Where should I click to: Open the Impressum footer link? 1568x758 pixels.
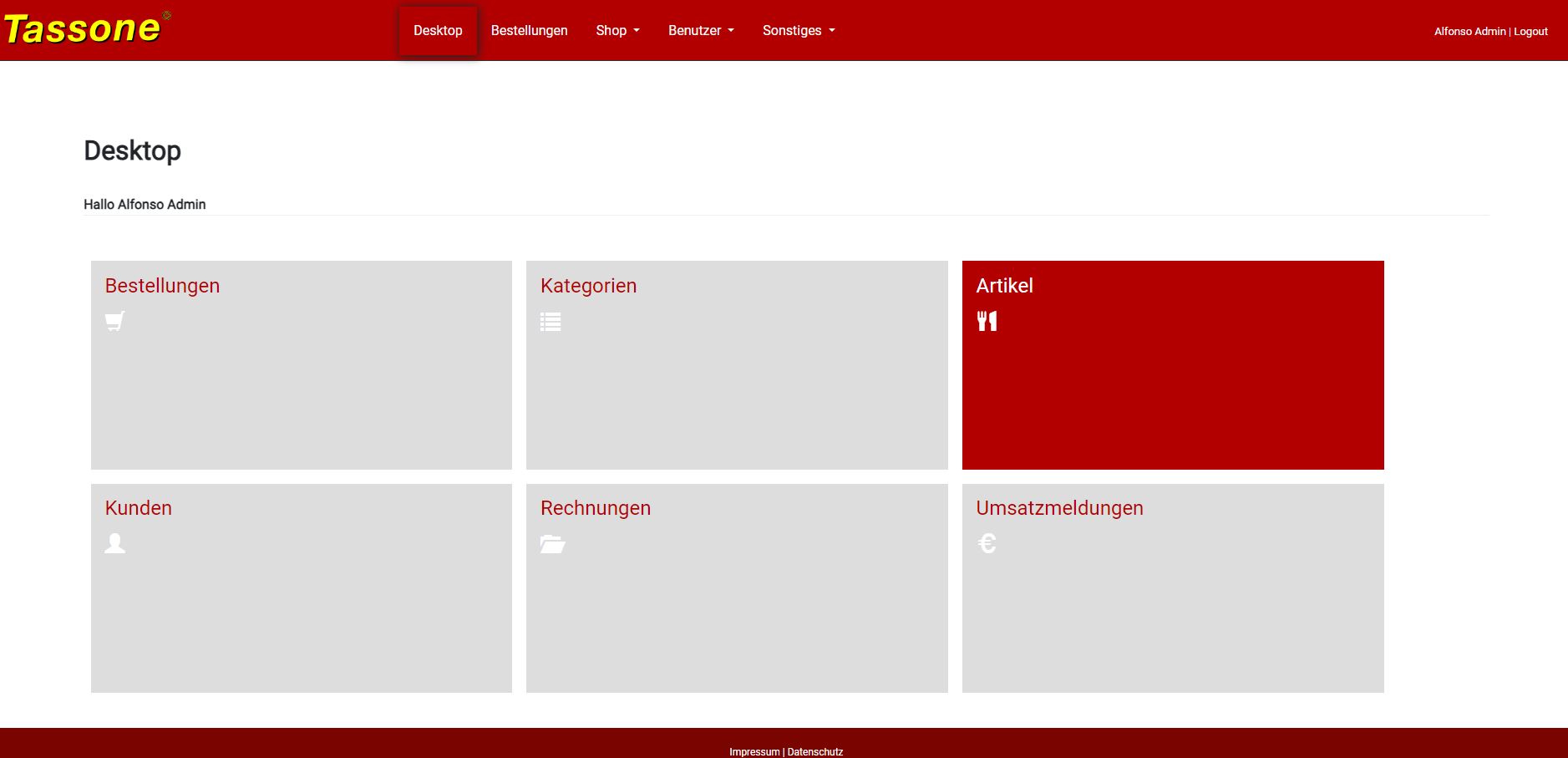click(754, 752)
